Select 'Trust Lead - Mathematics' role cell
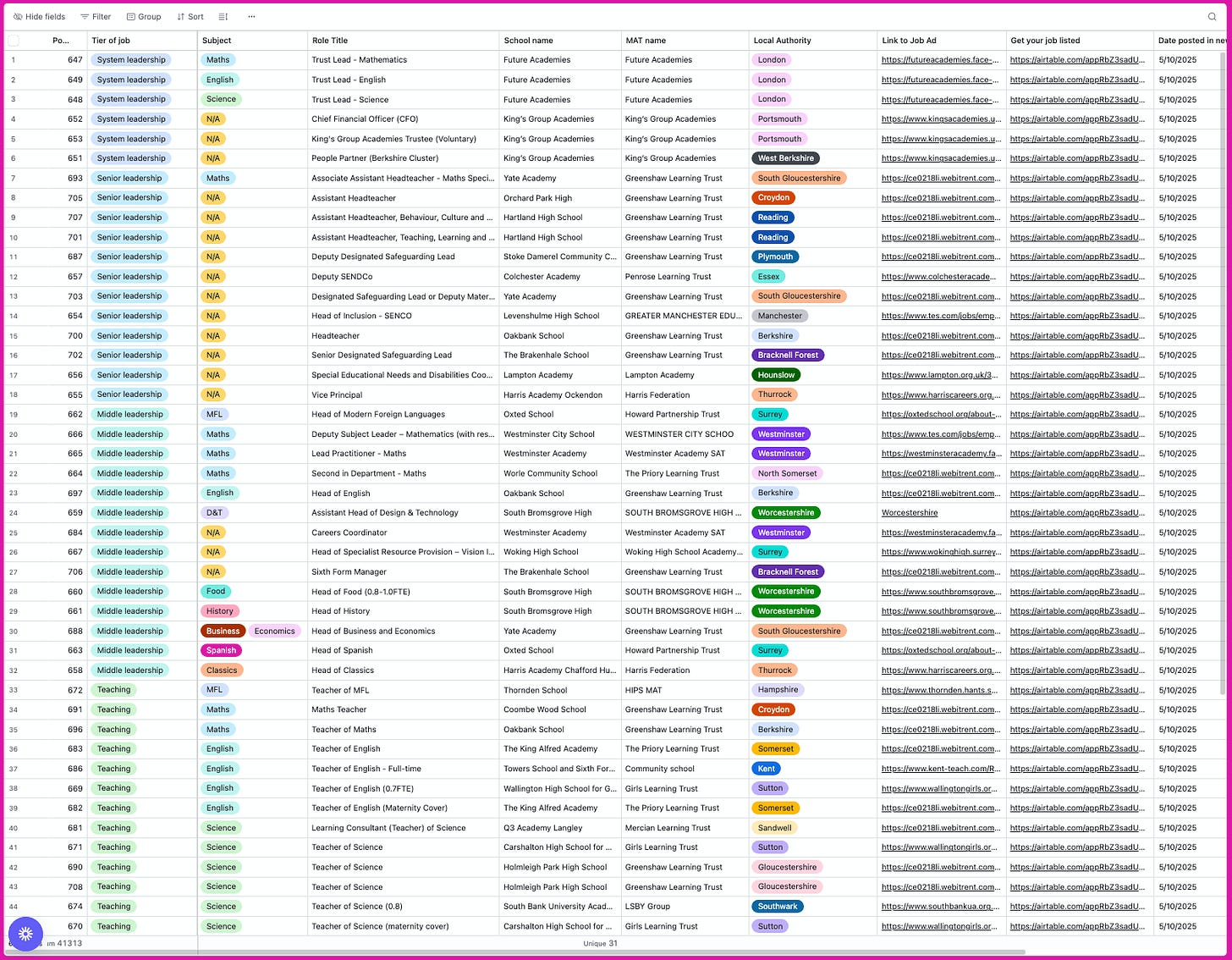Viewport: 1232px width, 960px height. (x=403, y=60)
